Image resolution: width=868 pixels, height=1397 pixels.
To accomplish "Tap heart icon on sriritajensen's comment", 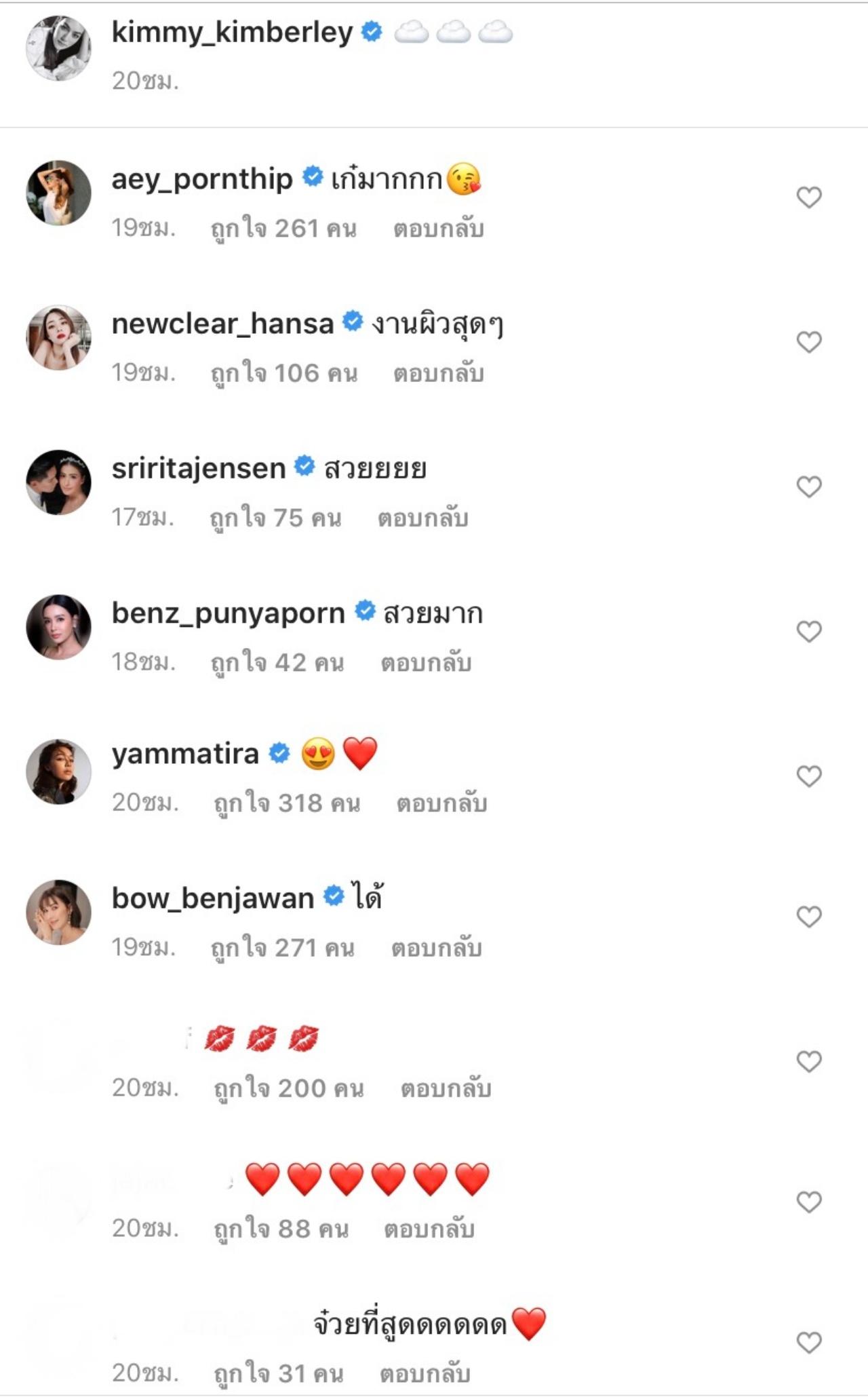I will (808, 486).
